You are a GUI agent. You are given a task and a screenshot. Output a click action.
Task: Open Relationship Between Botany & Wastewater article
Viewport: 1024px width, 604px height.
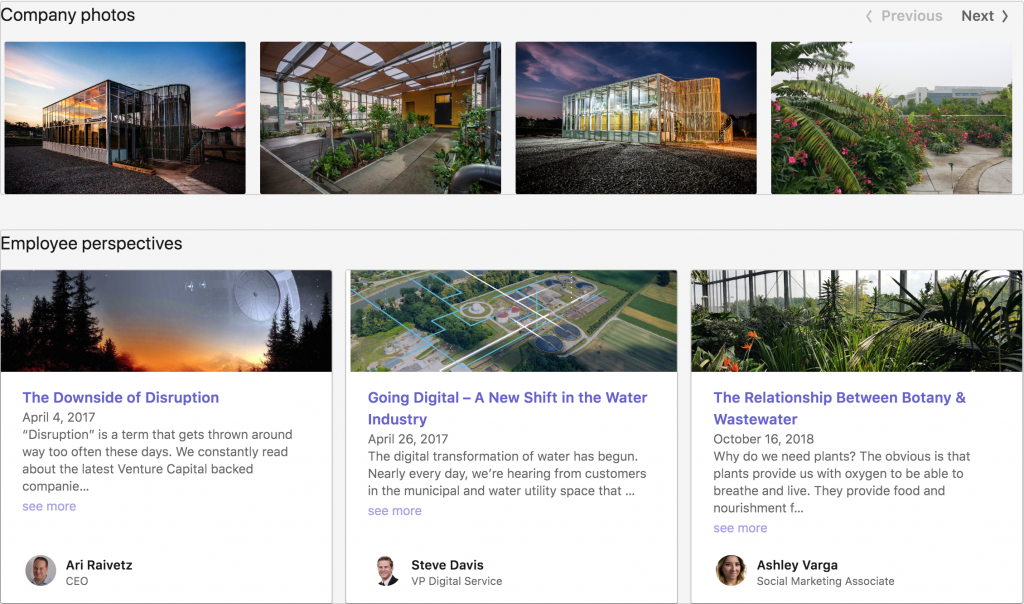(839, 408)
